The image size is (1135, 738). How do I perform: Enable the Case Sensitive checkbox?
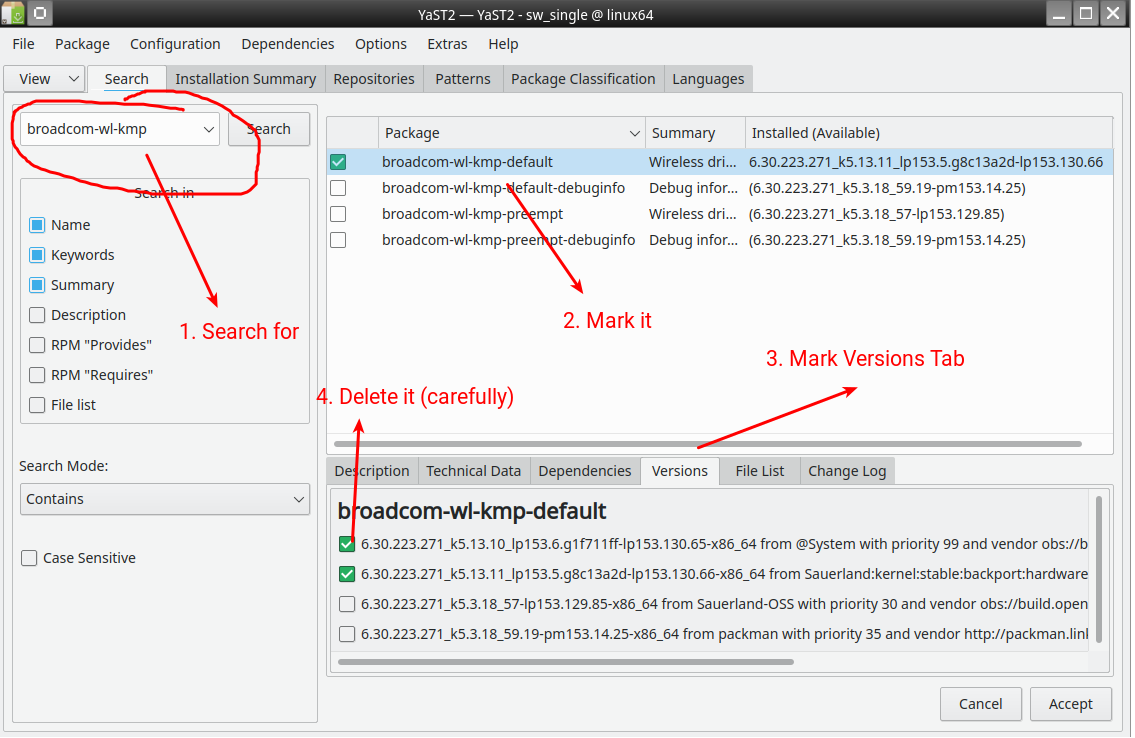[x=29, y=558]
